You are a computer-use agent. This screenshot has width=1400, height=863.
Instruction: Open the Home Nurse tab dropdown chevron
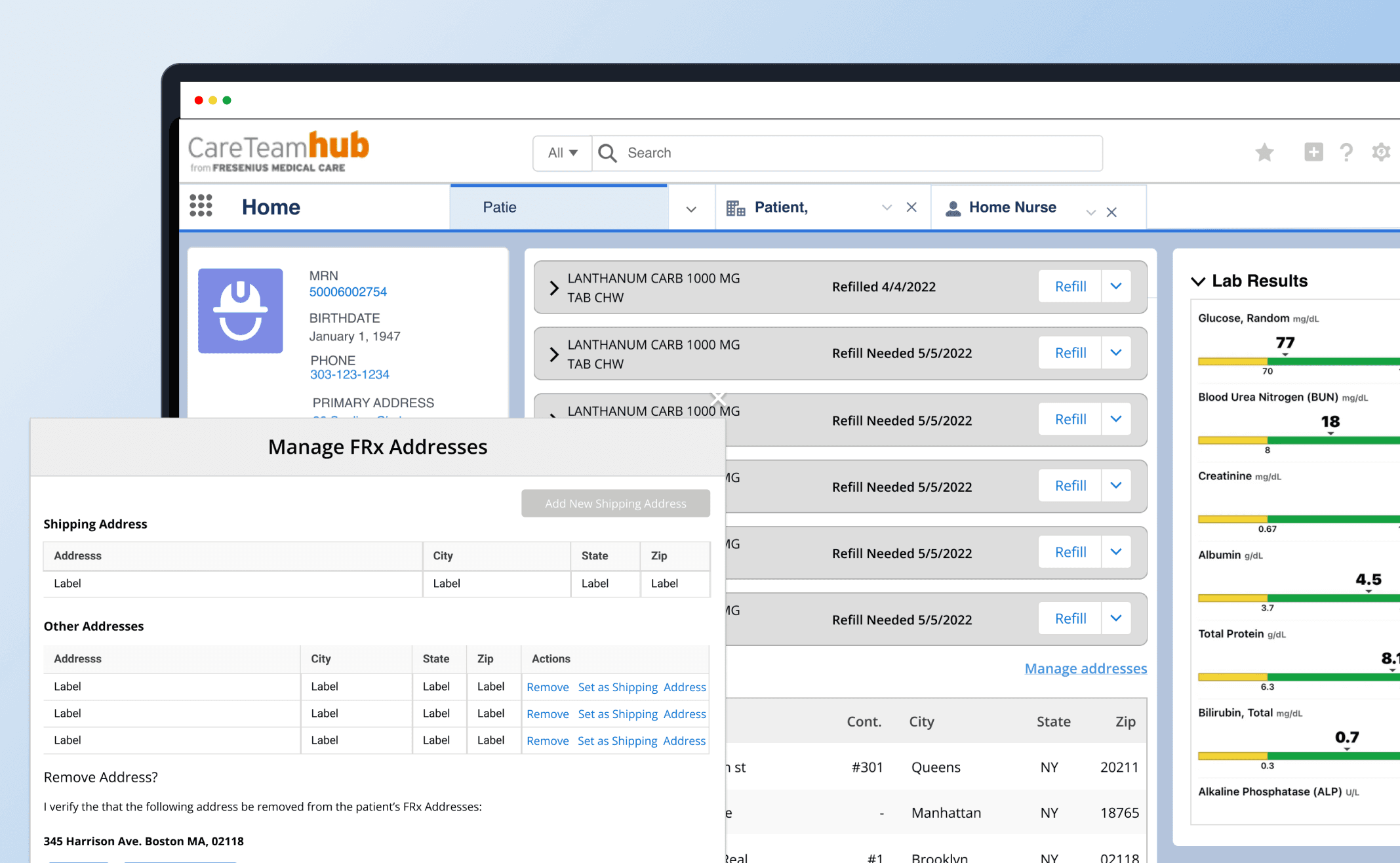tap(1090, 212)
